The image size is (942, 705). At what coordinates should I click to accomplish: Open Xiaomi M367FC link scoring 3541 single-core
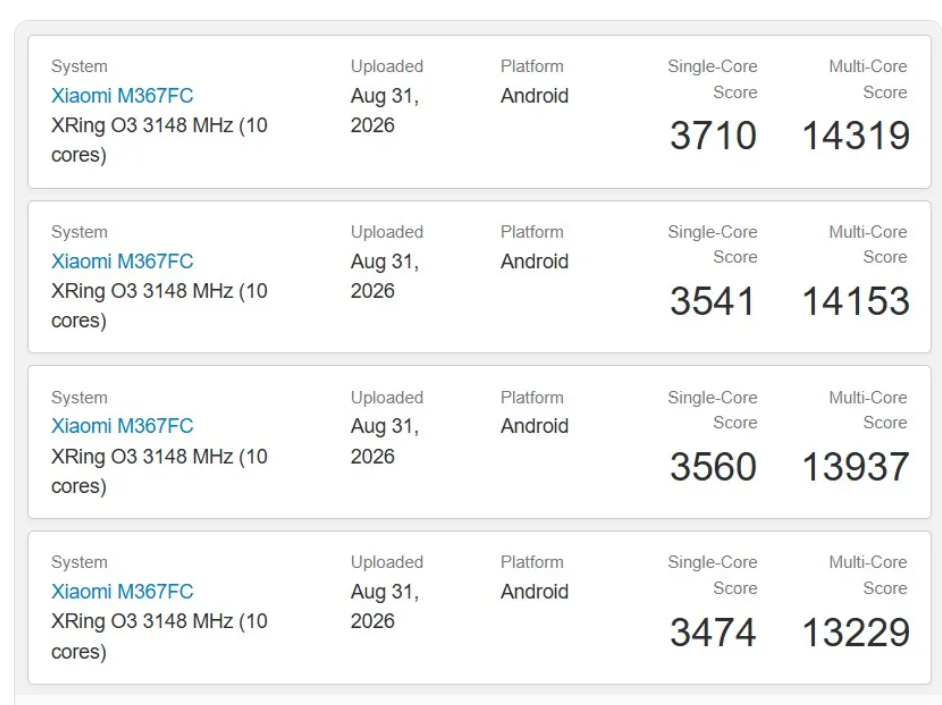[122, 261]
